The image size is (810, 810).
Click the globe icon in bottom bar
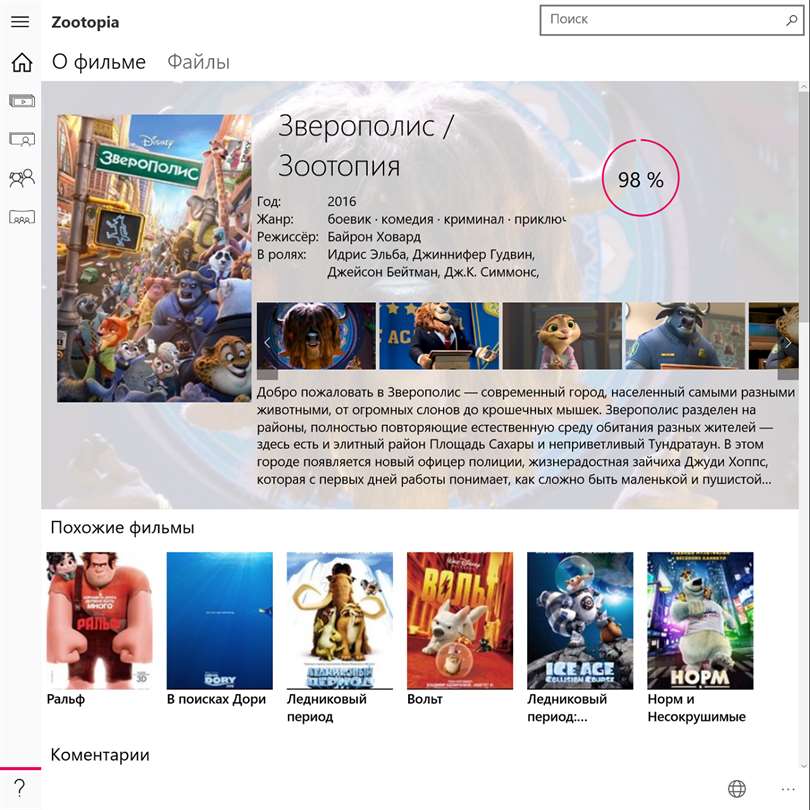(x=737, y=789)
